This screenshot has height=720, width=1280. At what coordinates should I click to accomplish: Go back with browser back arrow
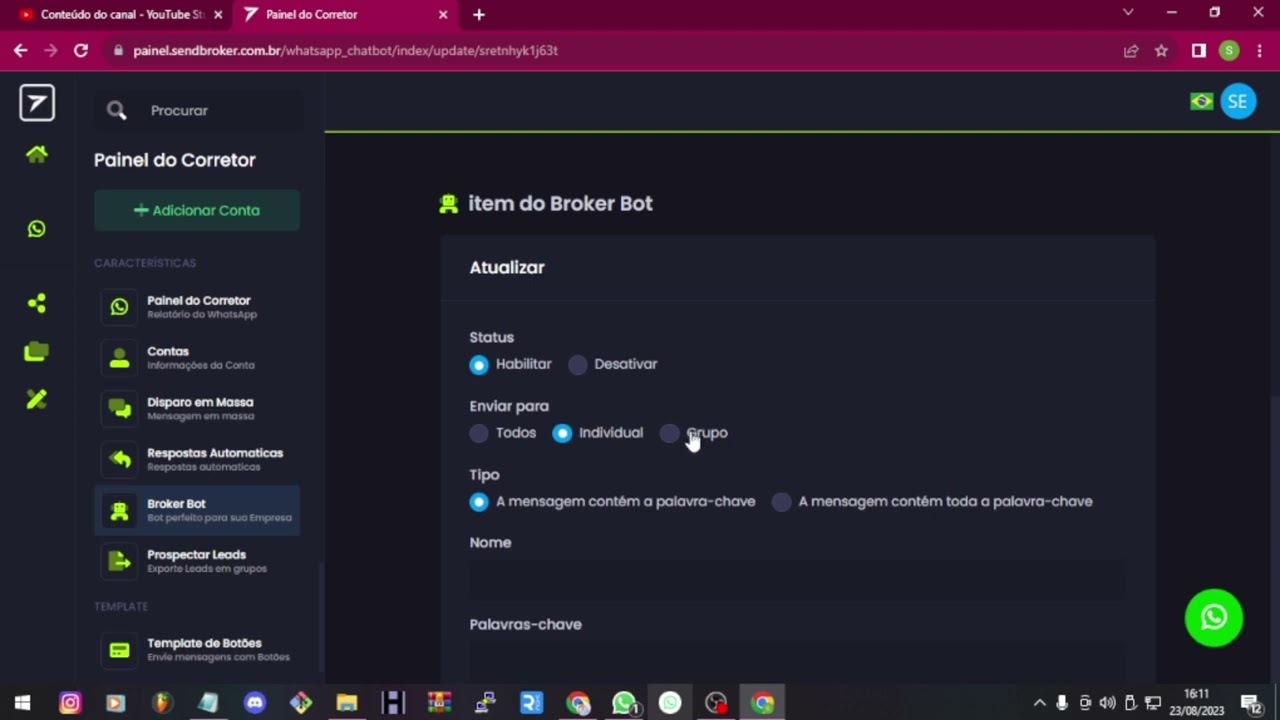point(21,50)
